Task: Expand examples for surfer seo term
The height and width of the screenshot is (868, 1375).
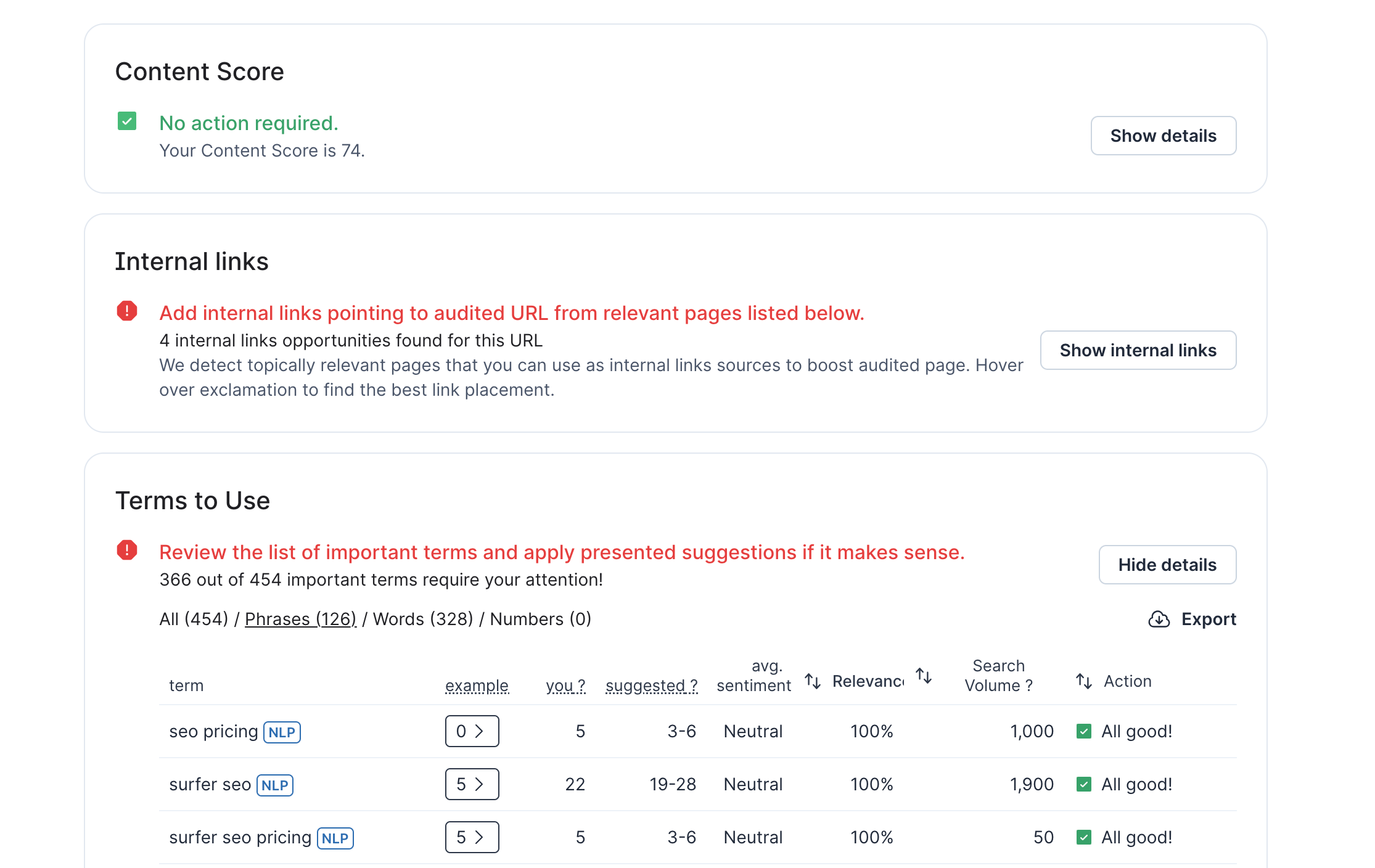Action: (x=472, y=784)
